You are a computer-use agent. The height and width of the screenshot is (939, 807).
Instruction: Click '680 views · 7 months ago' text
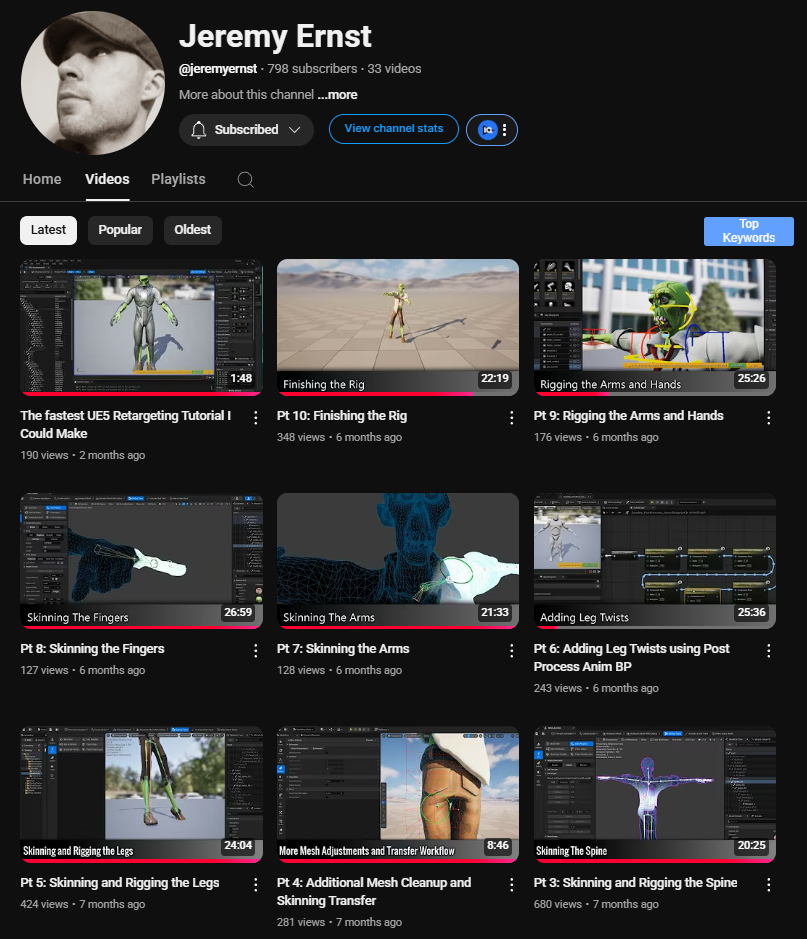(596, 904)
